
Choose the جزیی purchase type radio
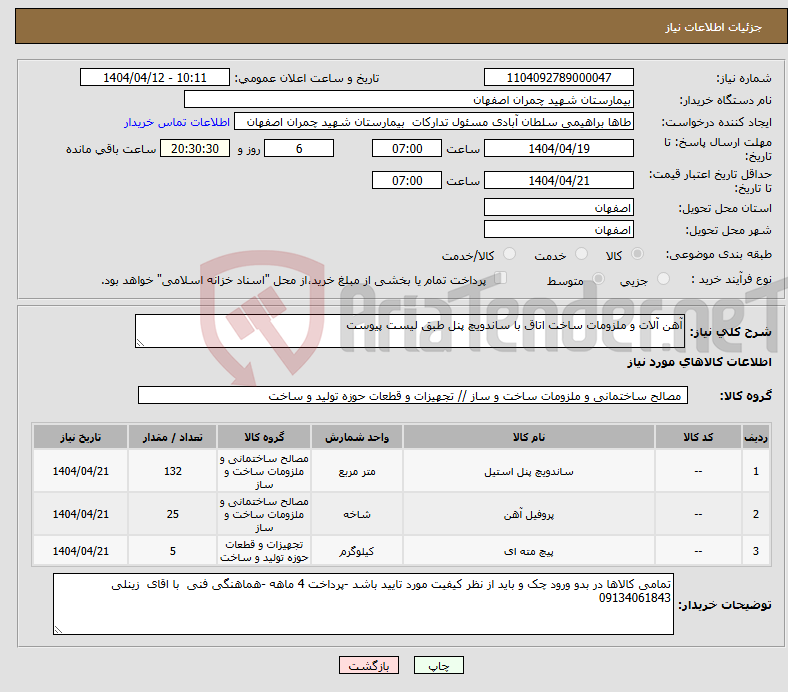(663, 279)
